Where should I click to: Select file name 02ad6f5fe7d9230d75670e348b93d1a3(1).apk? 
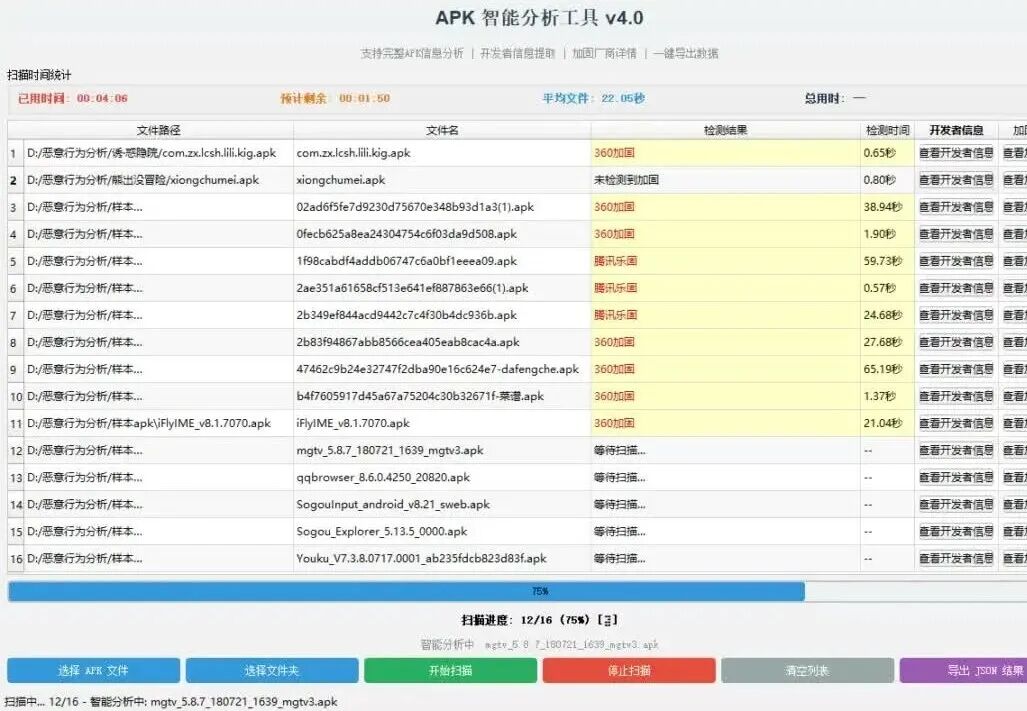click(x=442, y=207)
